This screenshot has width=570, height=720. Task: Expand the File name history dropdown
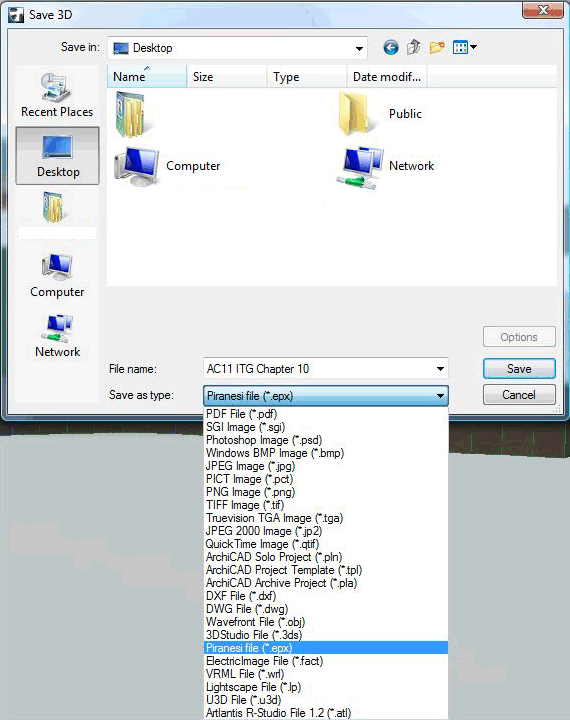(440, 369)
